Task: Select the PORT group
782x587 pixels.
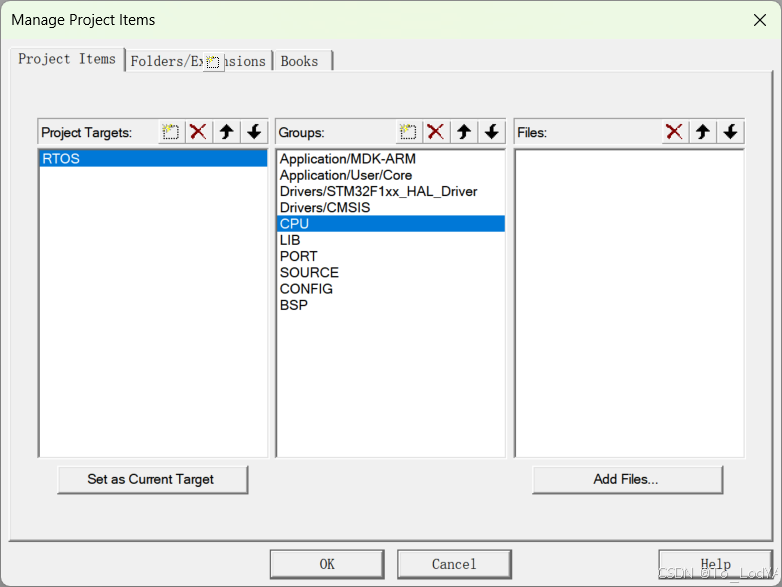Action: [x=391, y=256]
